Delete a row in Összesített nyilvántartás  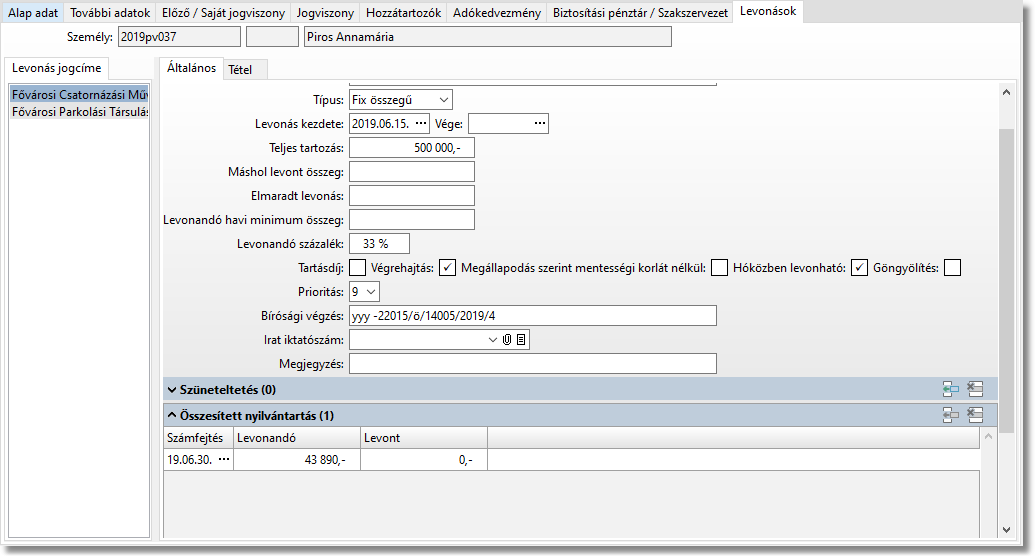coord(975,415)
